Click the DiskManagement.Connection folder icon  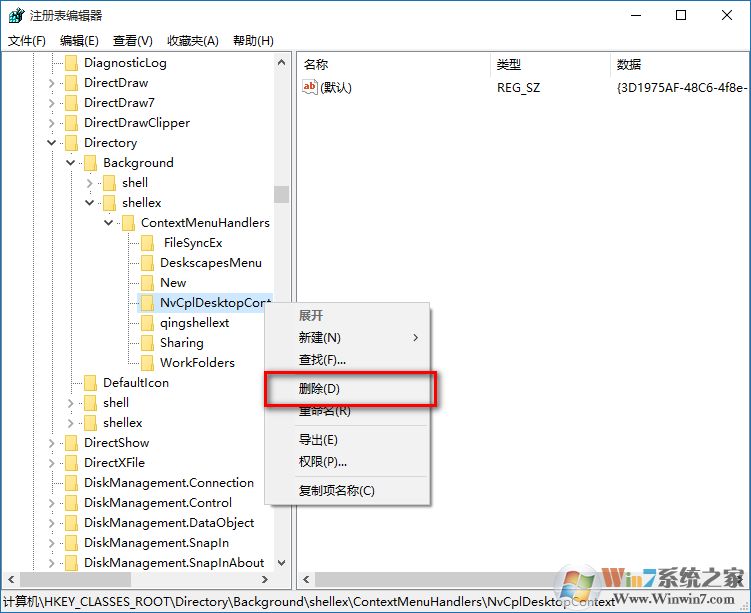pos(71,483)
